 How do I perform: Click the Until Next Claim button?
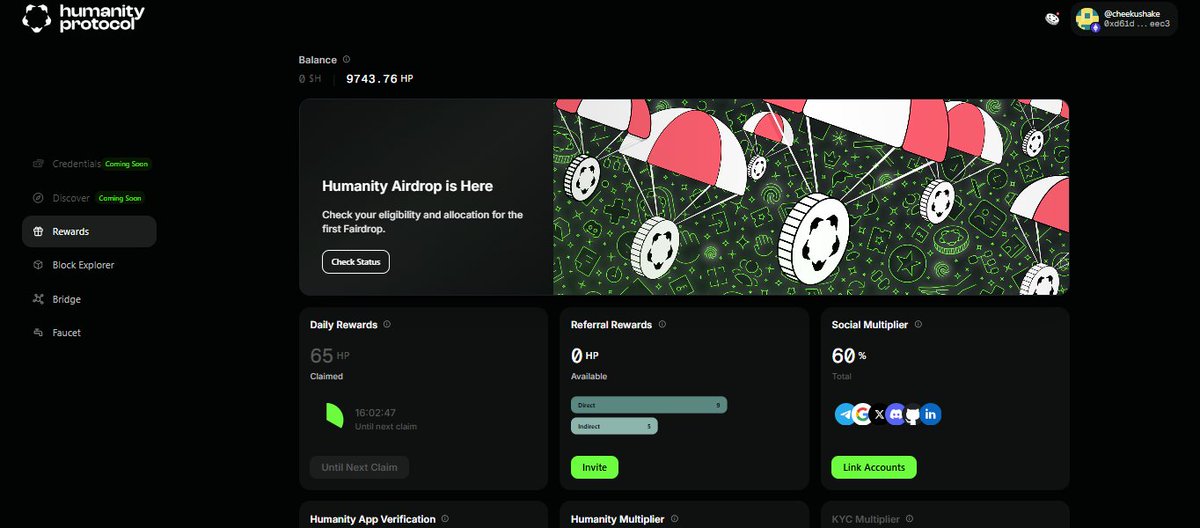359,467
